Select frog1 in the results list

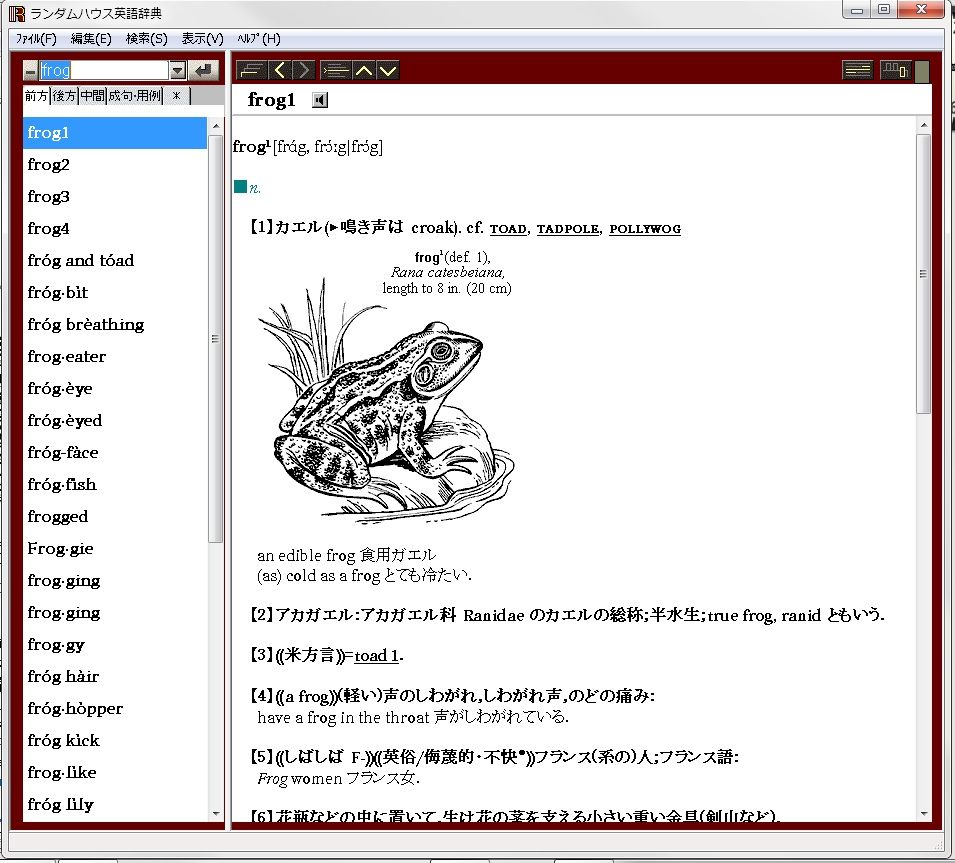115,133
